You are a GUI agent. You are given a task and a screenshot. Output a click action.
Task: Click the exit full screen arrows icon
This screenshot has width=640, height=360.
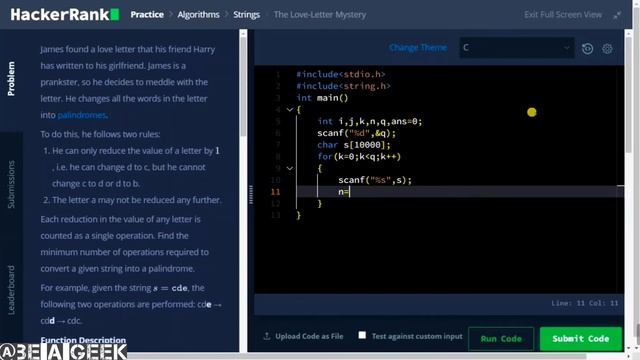click(617, 15)
